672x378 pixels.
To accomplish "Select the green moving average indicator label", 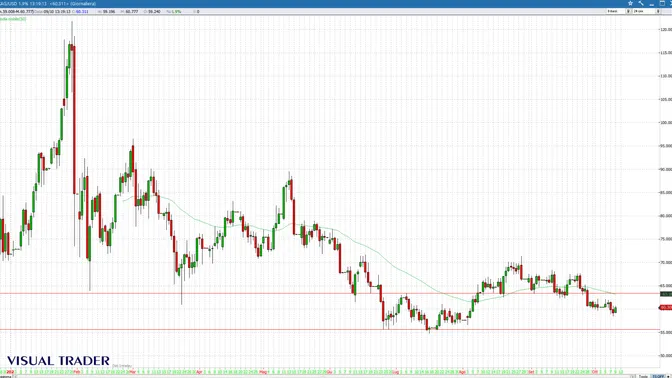I will pyautogui.click(x=13, y=19).
